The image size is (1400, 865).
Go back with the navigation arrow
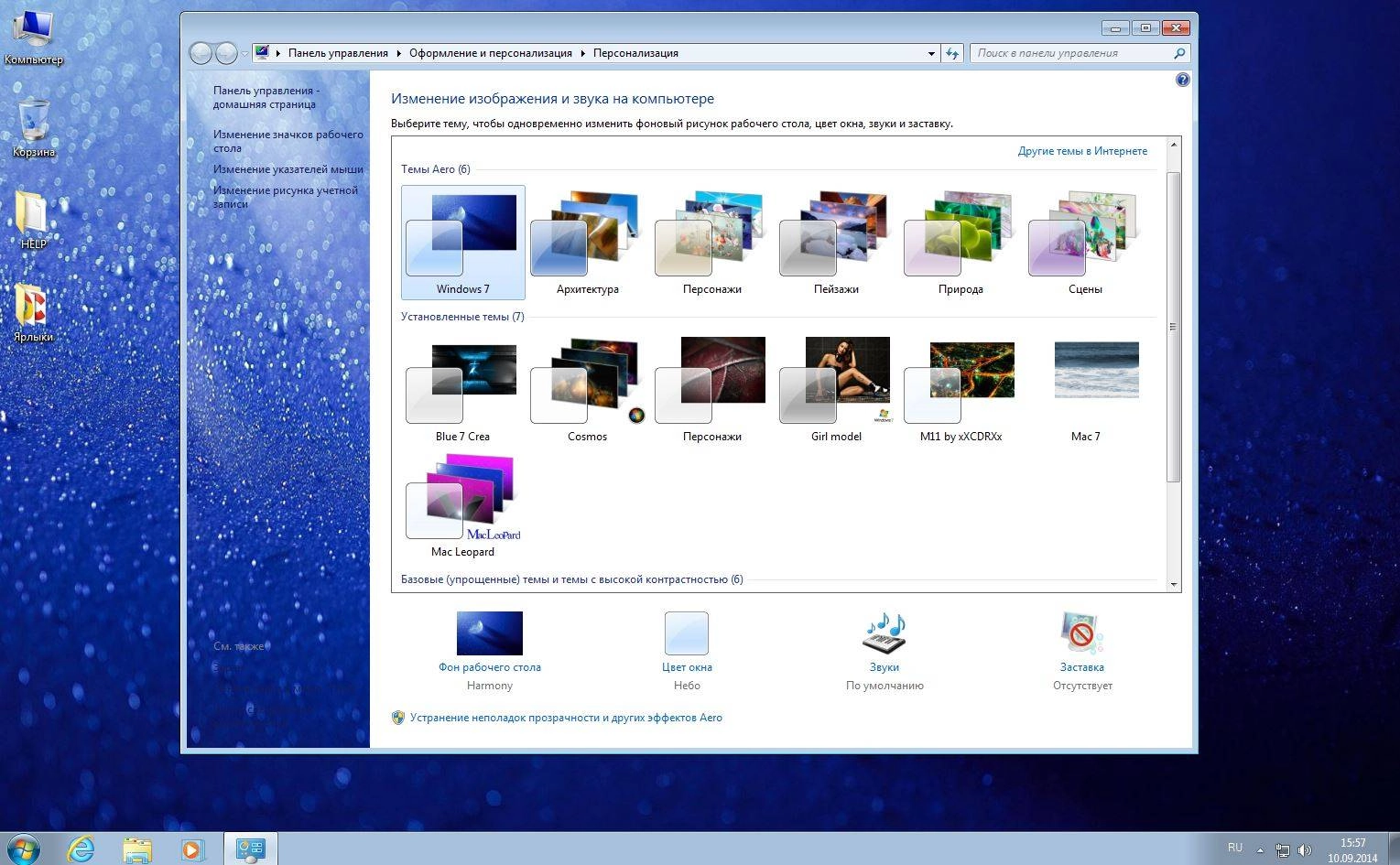click(201, 53)
